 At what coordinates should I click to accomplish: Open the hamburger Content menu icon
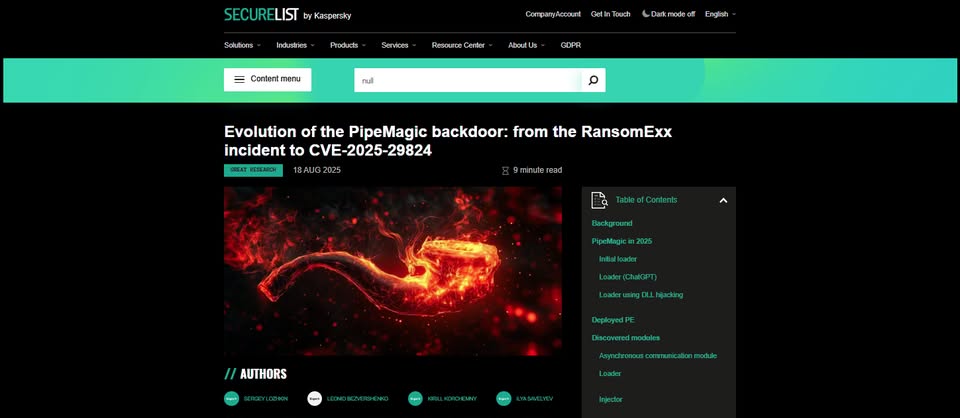point(239,79)
